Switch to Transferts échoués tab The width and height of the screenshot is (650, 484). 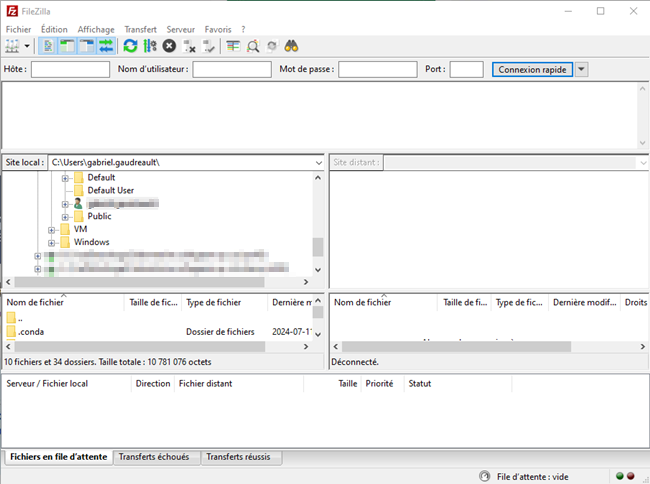tap(154, 457)
